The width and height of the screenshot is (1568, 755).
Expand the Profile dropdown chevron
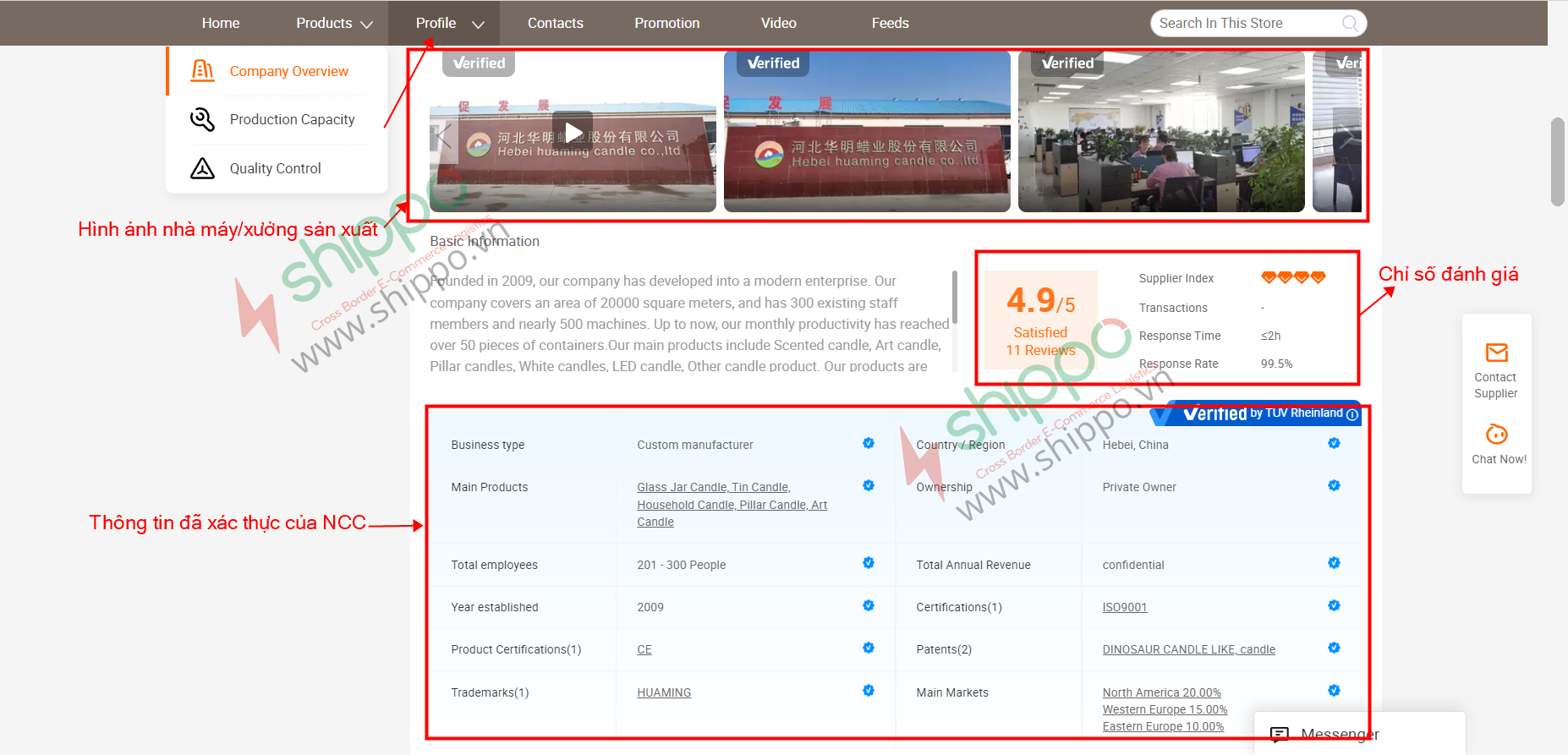(x=478, y=25)
